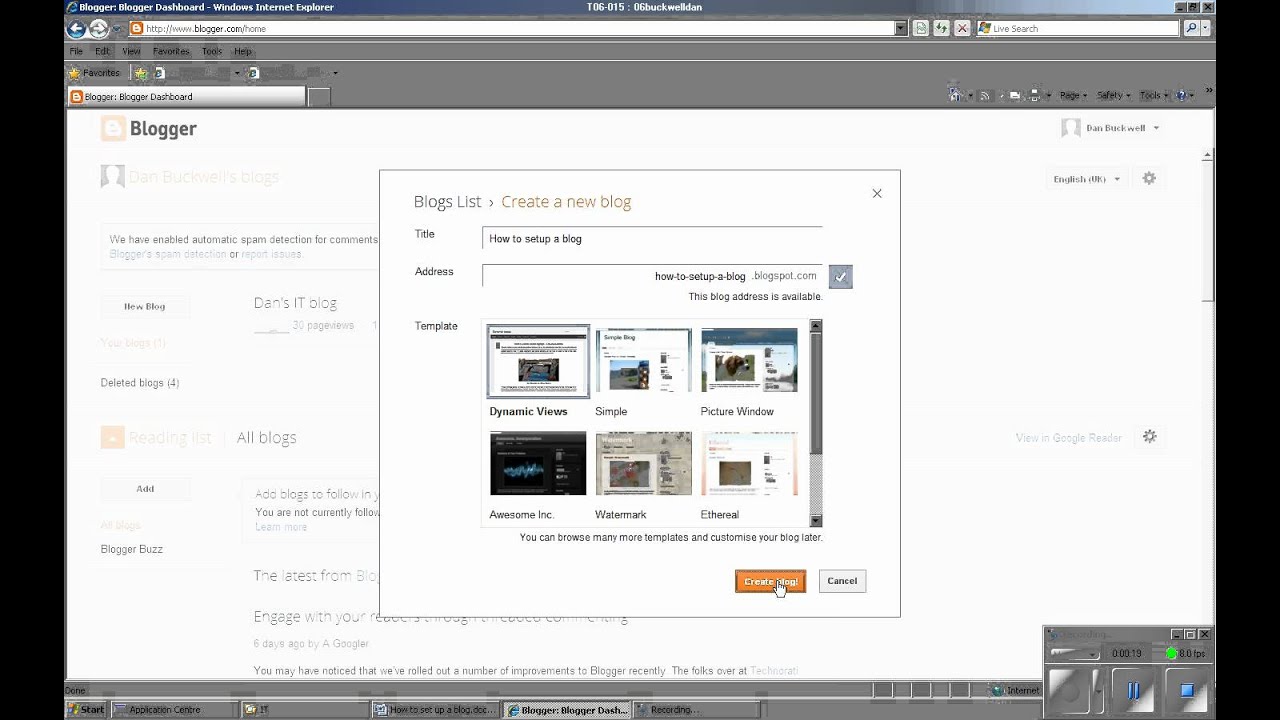This screenshot has width=1280, height=720.
Task: Open the Tools menu in menu bar
Action: [212, 51]
